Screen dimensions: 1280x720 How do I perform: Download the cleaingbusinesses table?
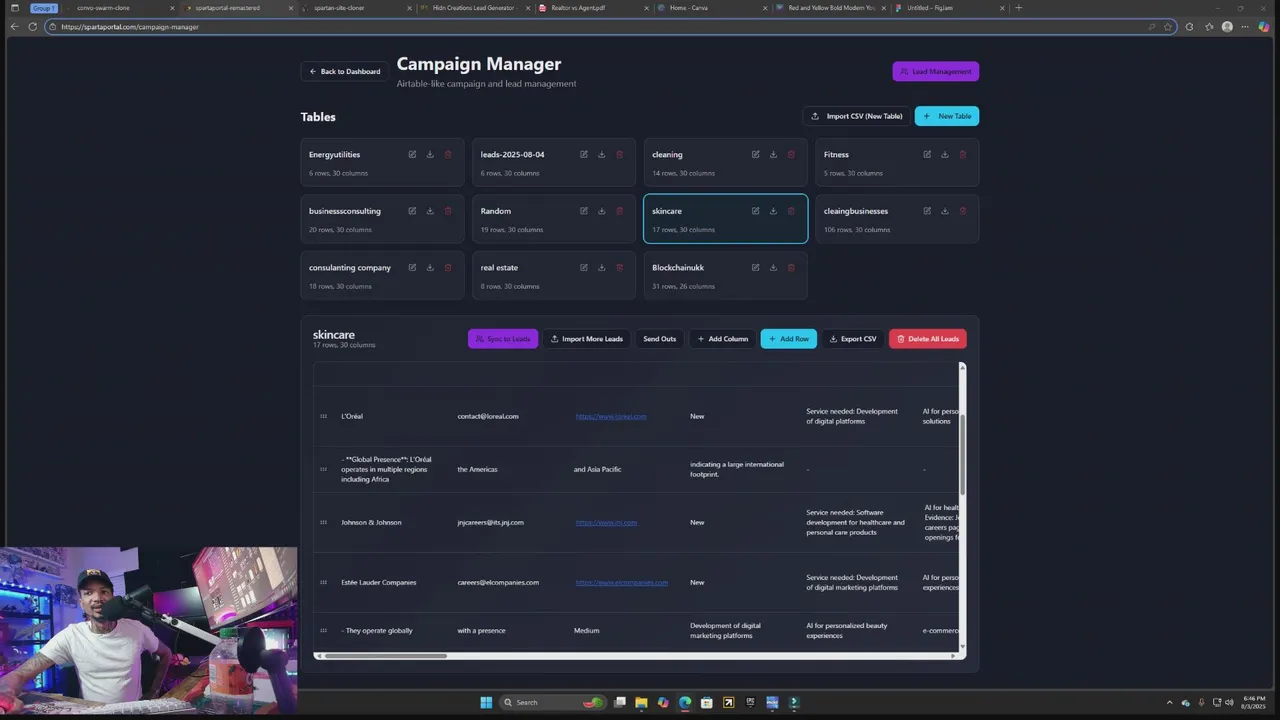click(945, 211)
